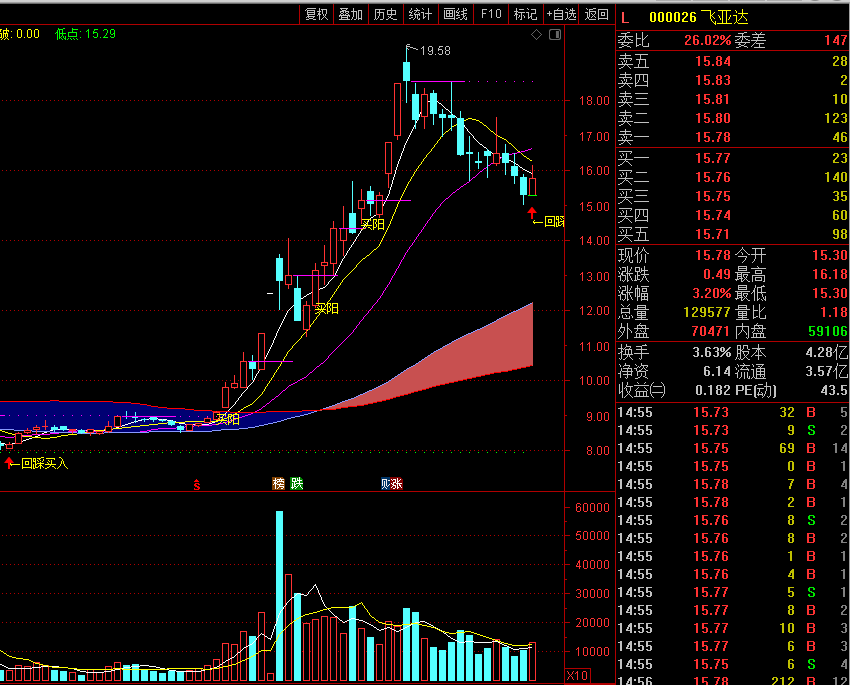Select the 买二 price 15.76
The height and width of the screenshot is (685, 850).
coord(713,177)
